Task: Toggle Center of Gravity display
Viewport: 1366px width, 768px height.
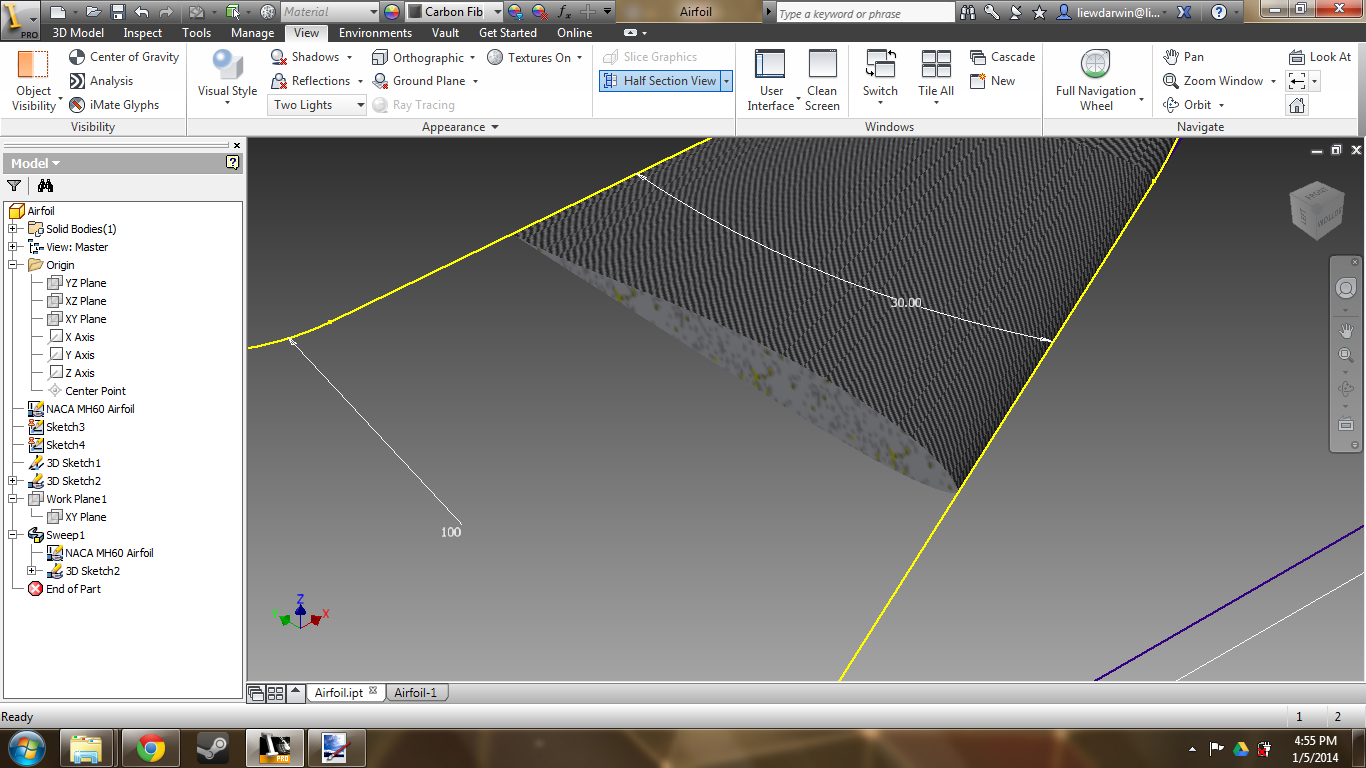Action: pos(124,57)
